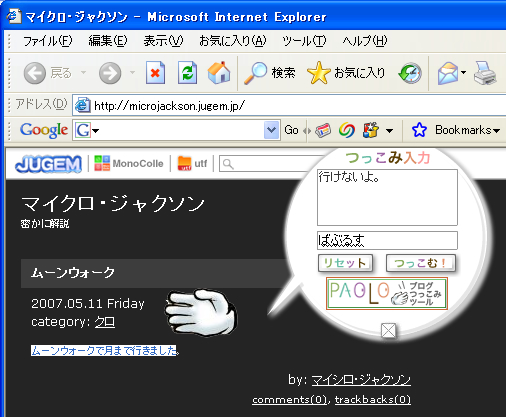Screen dimensions: 506x417
Task: Close the speech bubble with X box
Action: pyautogui.click(x=388, y=331)
